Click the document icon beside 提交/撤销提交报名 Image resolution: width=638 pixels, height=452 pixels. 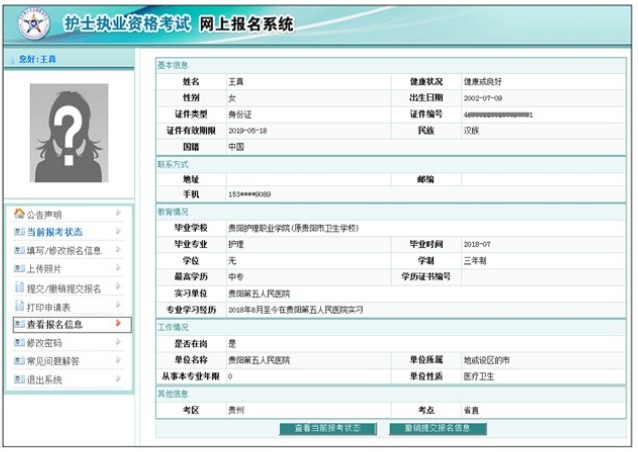coord(19,288)
